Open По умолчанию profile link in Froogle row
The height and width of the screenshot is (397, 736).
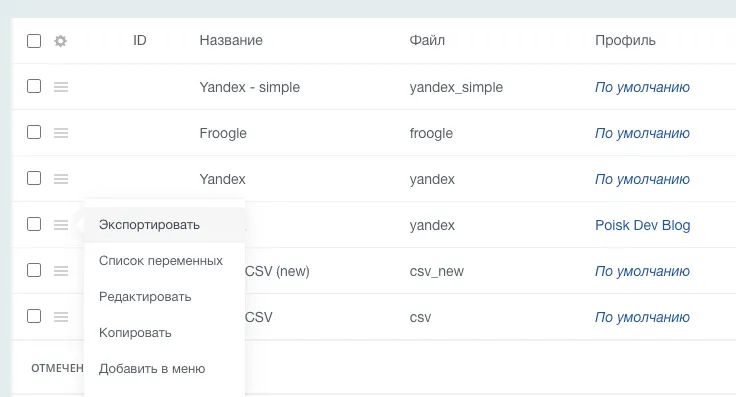tap(642, 133)
